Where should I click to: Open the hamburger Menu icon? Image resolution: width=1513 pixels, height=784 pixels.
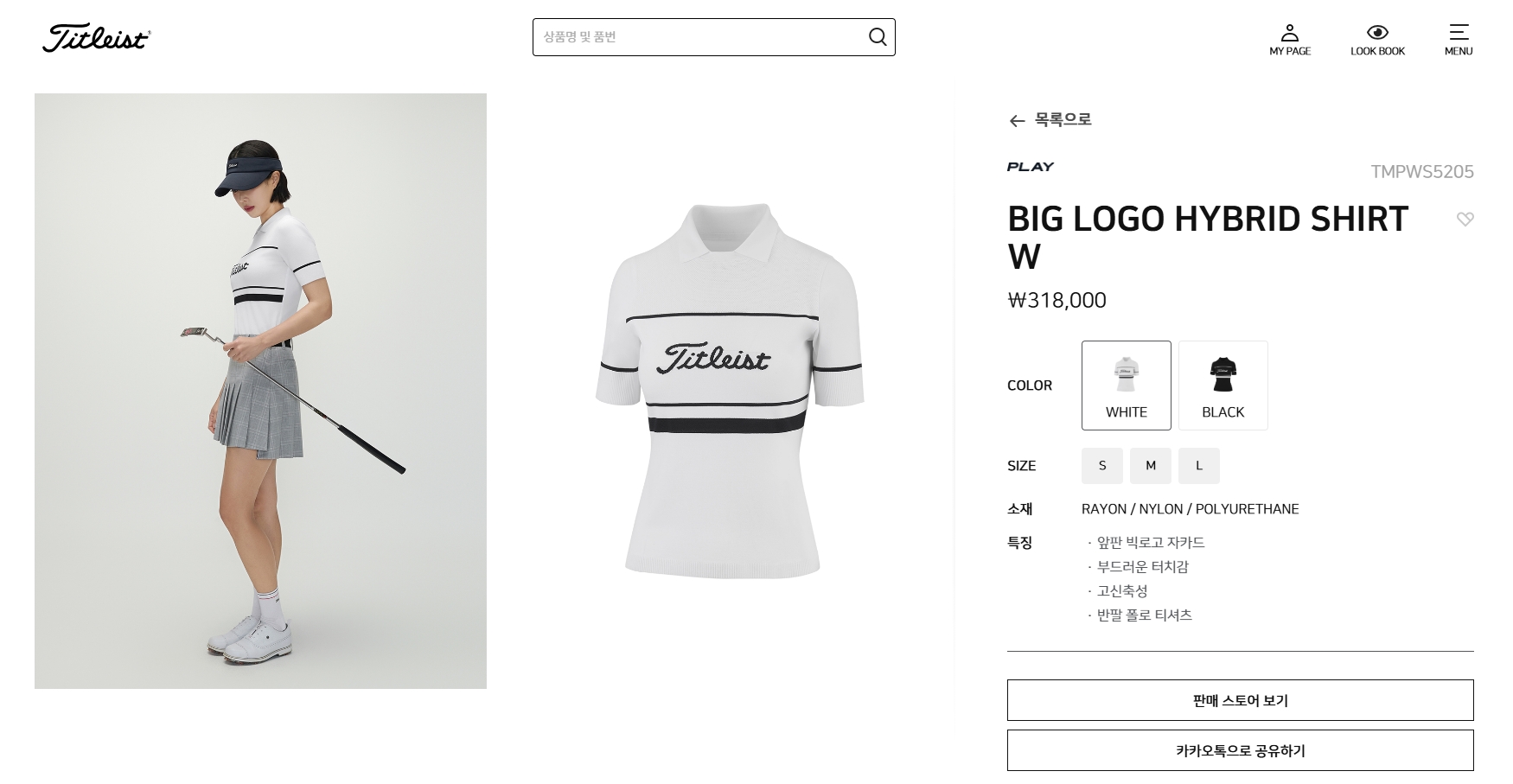(1458, 32)
